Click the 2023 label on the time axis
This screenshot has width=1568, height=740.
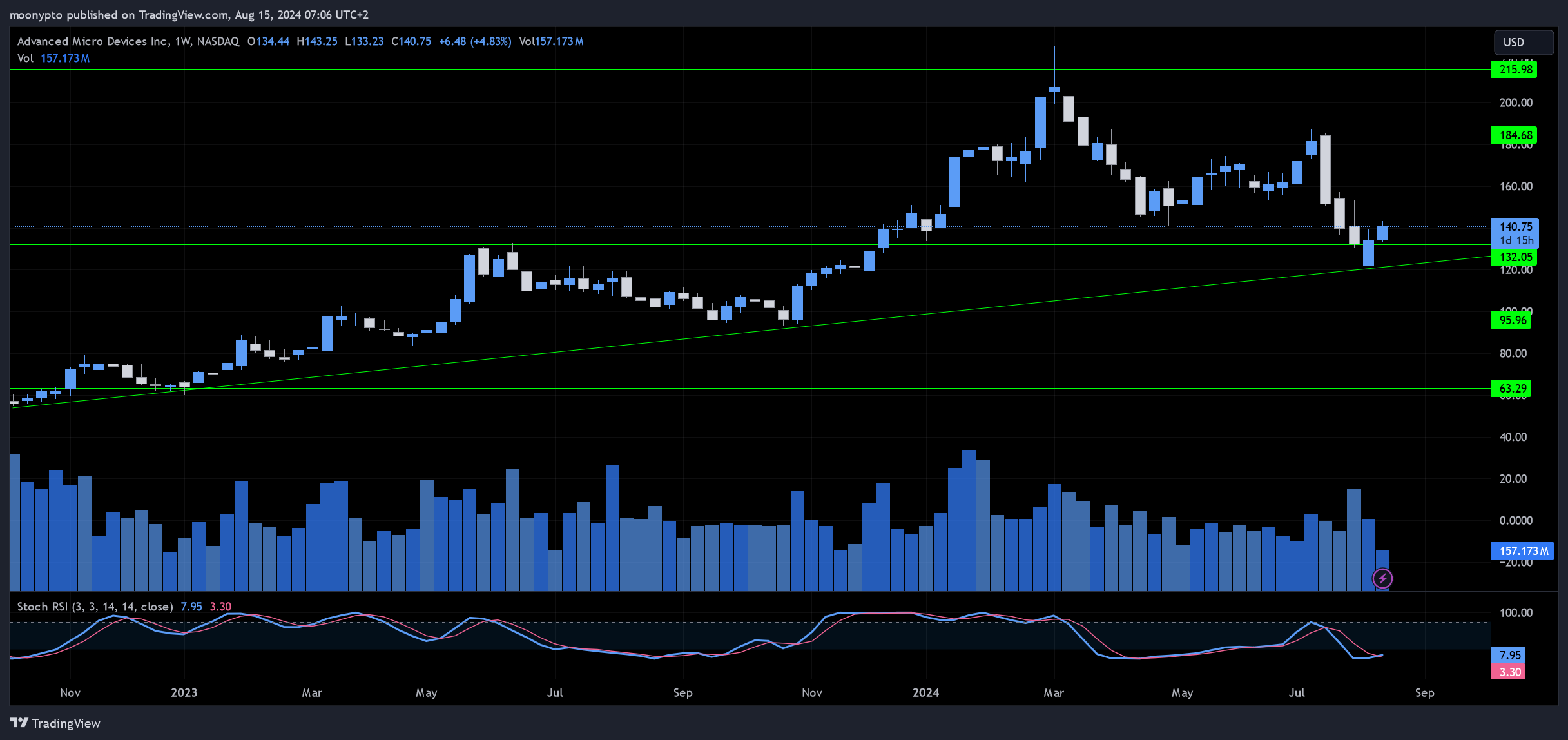[184, 693]
